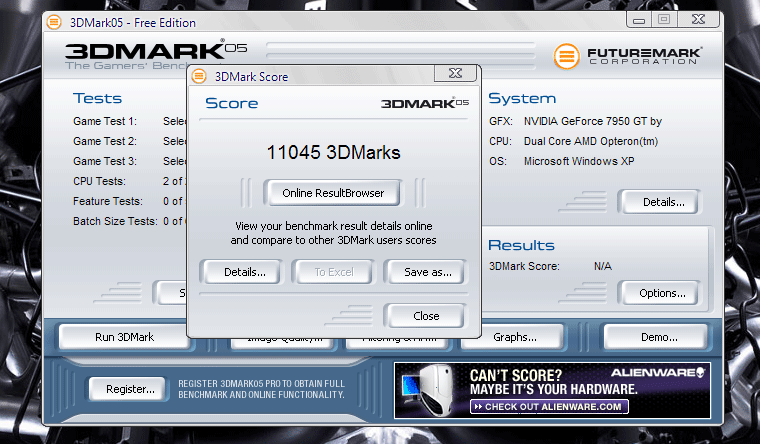Click the small 3DMark05 logo in Score dialog
Image resolution: width=760 pixels, height=444 pixels.
[425, 103]
